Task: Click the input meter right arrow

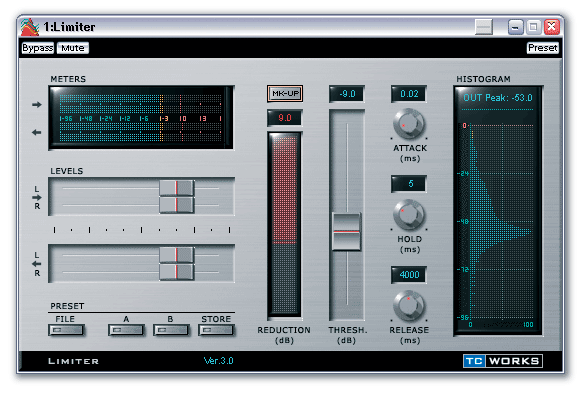Action: [37, 105]
